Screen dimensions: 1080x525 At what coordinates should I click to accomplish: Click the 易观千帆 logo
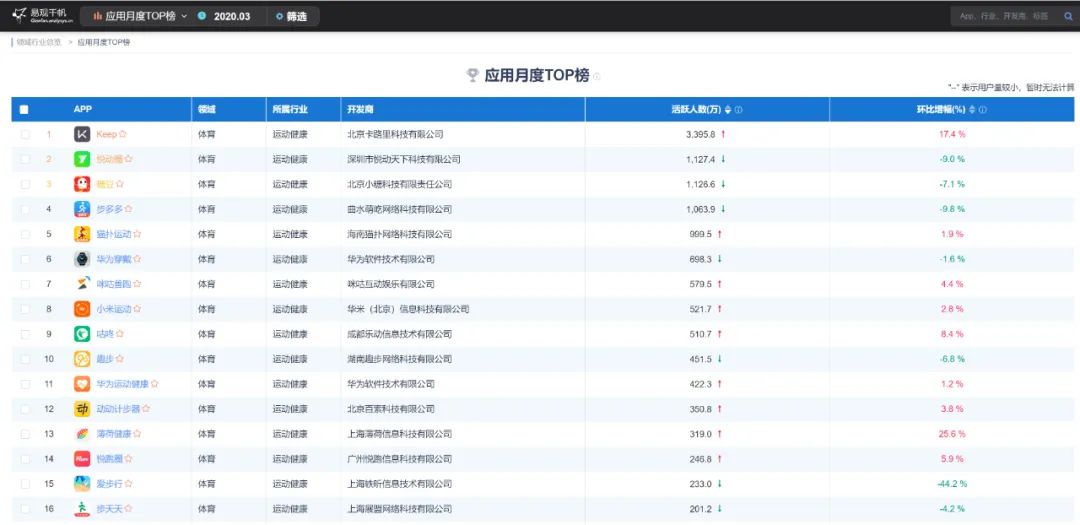(41, 15)
